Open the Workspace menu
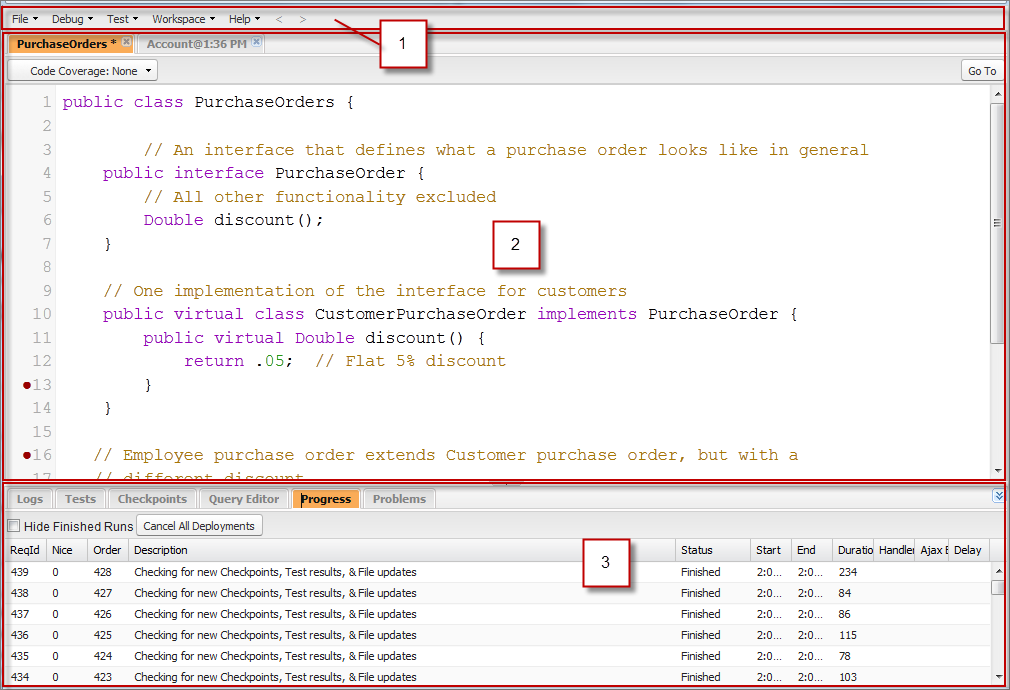The image size is (1010, 690). tap(184, 19)
